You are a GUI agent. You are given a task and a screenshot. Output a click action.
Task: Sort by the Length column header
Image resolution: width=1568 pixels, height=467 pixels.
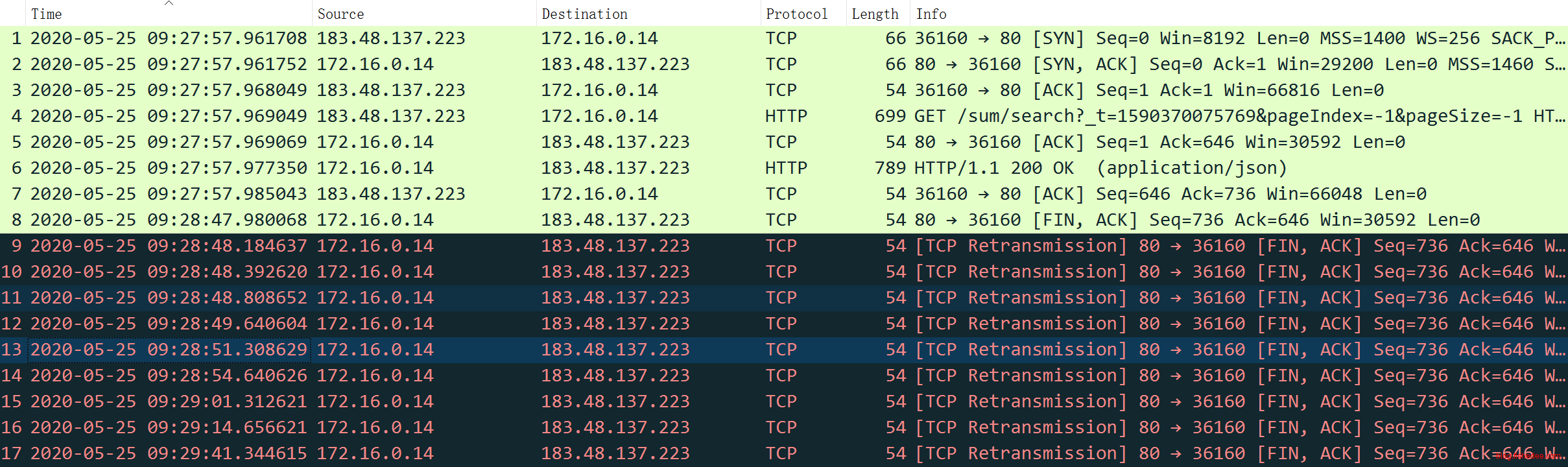coord(875,14)
